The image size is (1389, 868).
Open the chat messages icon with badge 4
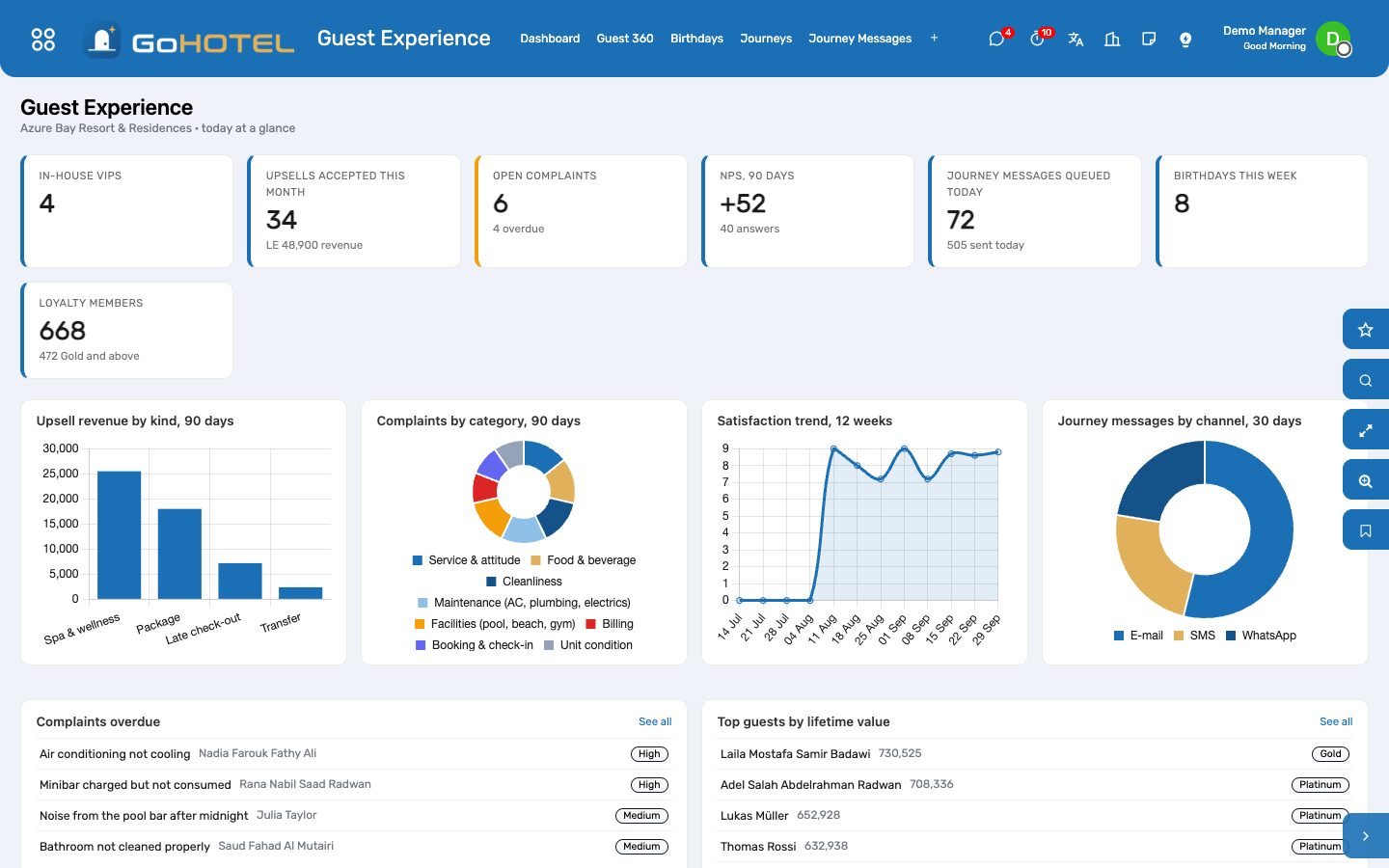click(x=997, y=39)
